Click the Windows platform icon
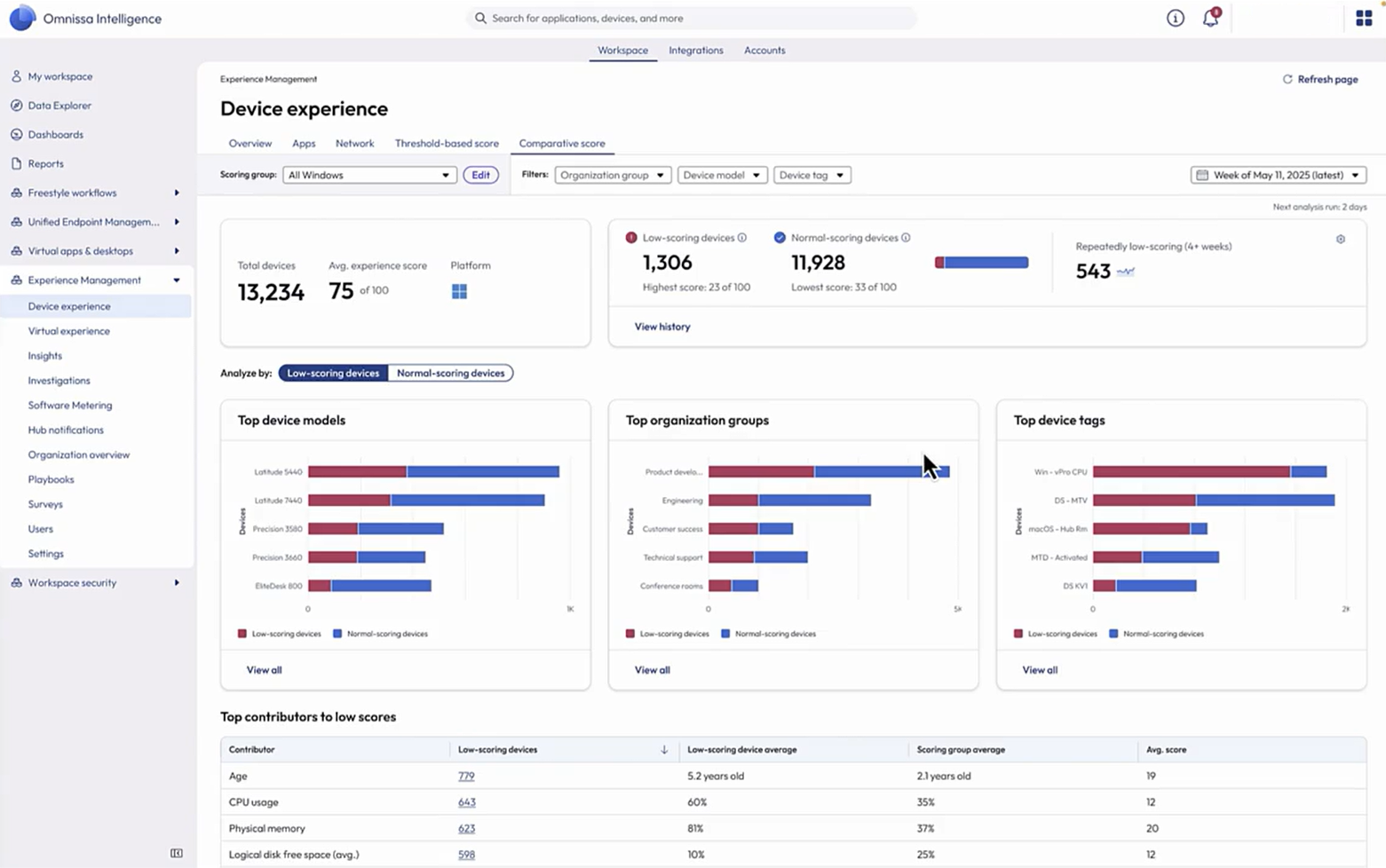The image size is (1386, 868). click(459, 291)
